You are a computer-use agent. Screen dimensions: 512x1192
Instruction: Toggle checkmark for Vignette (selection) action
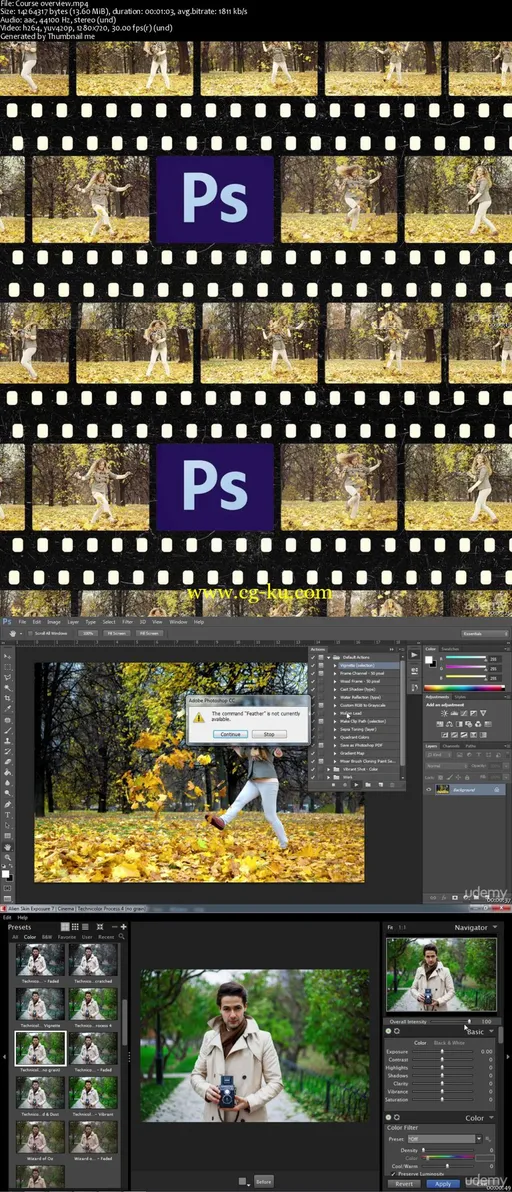pos(312,665)
